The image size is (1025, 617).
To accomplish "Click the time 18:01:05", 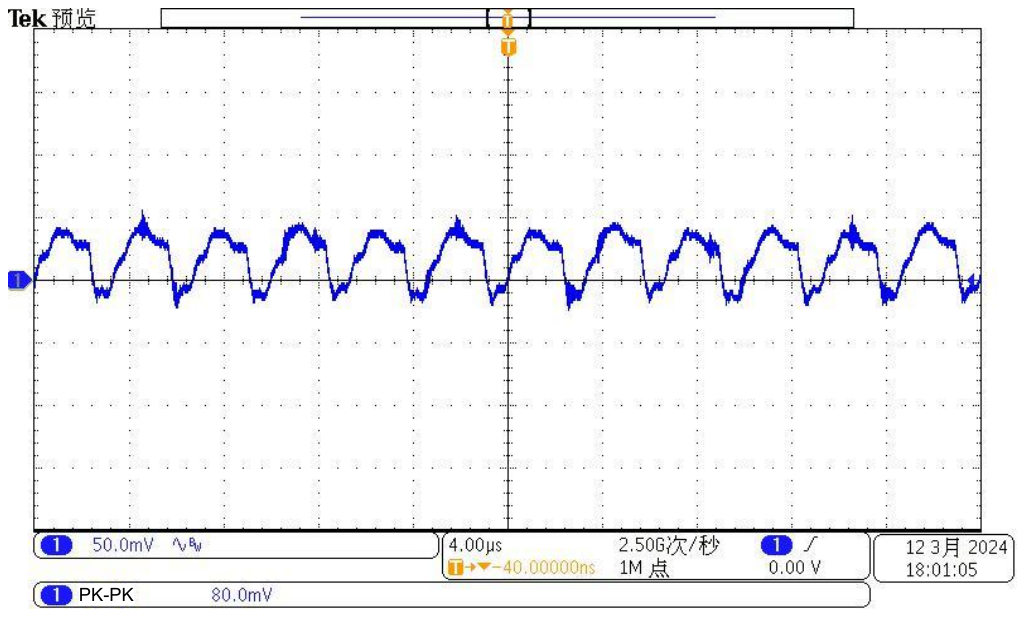I will [x=941, y=570].
